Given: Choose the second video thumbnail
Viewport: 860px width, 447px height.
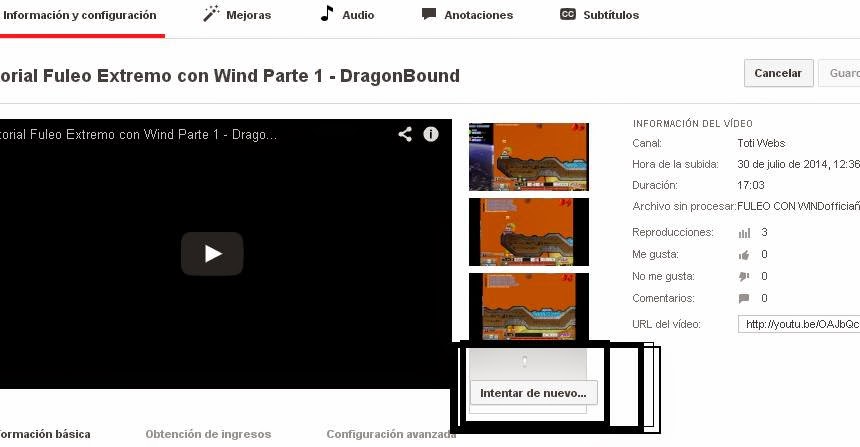Looking at the screenshot, I should (x=529, y=232).
